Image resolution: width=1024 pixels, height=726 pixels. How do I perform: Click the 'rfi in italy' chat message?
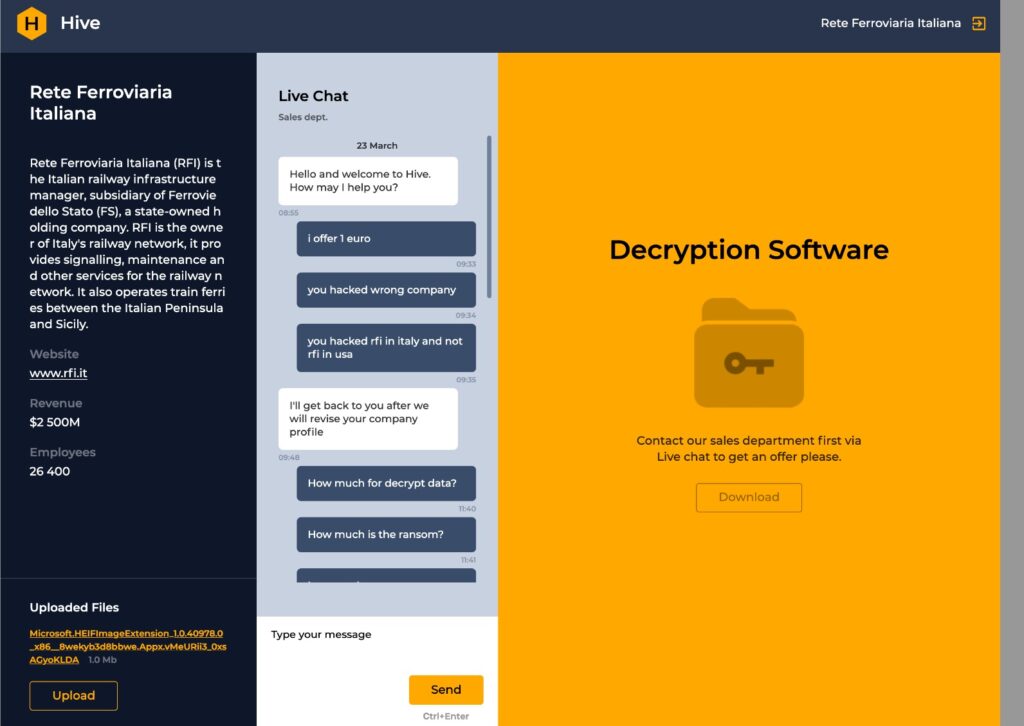386,348
